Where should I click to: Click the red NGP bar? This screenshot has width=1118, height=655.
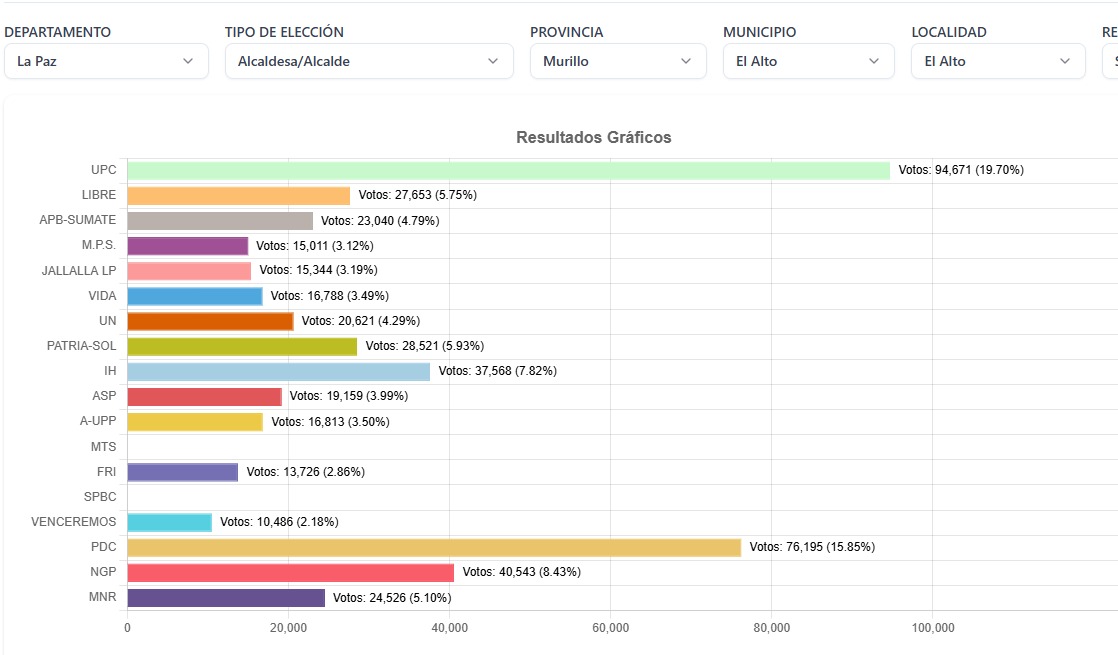(x=290, y=572)
